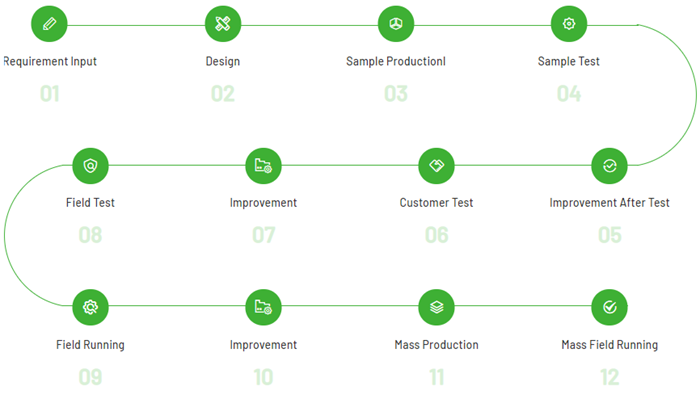700x399 pixels.
Task: Click the folder-gear icon above step 07
Action: 263,166
